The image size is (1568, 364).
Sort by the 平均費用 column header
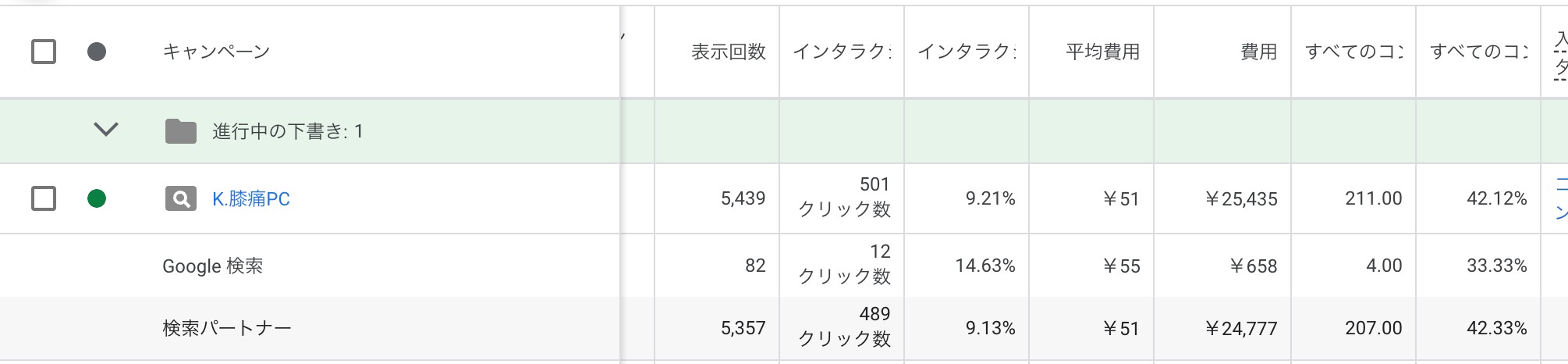[1103, 52]
